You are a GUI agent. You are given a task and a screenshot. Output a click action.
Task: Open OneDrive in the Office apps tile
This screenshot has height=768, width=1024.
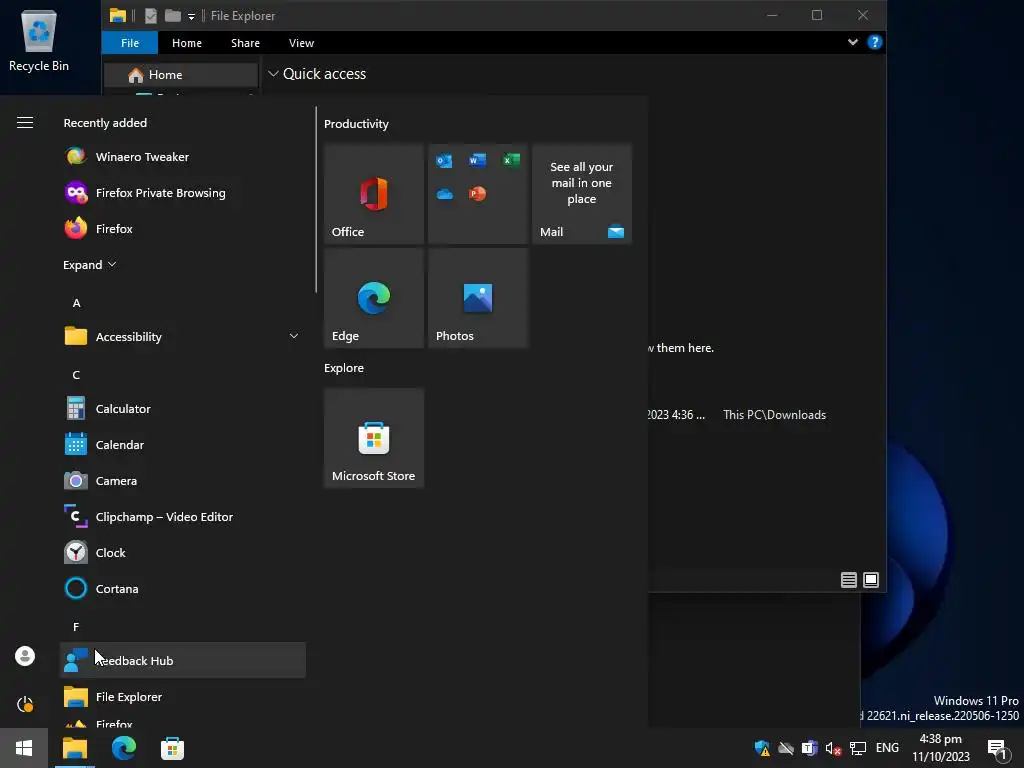pyautogui.click(x=445, y=194)
